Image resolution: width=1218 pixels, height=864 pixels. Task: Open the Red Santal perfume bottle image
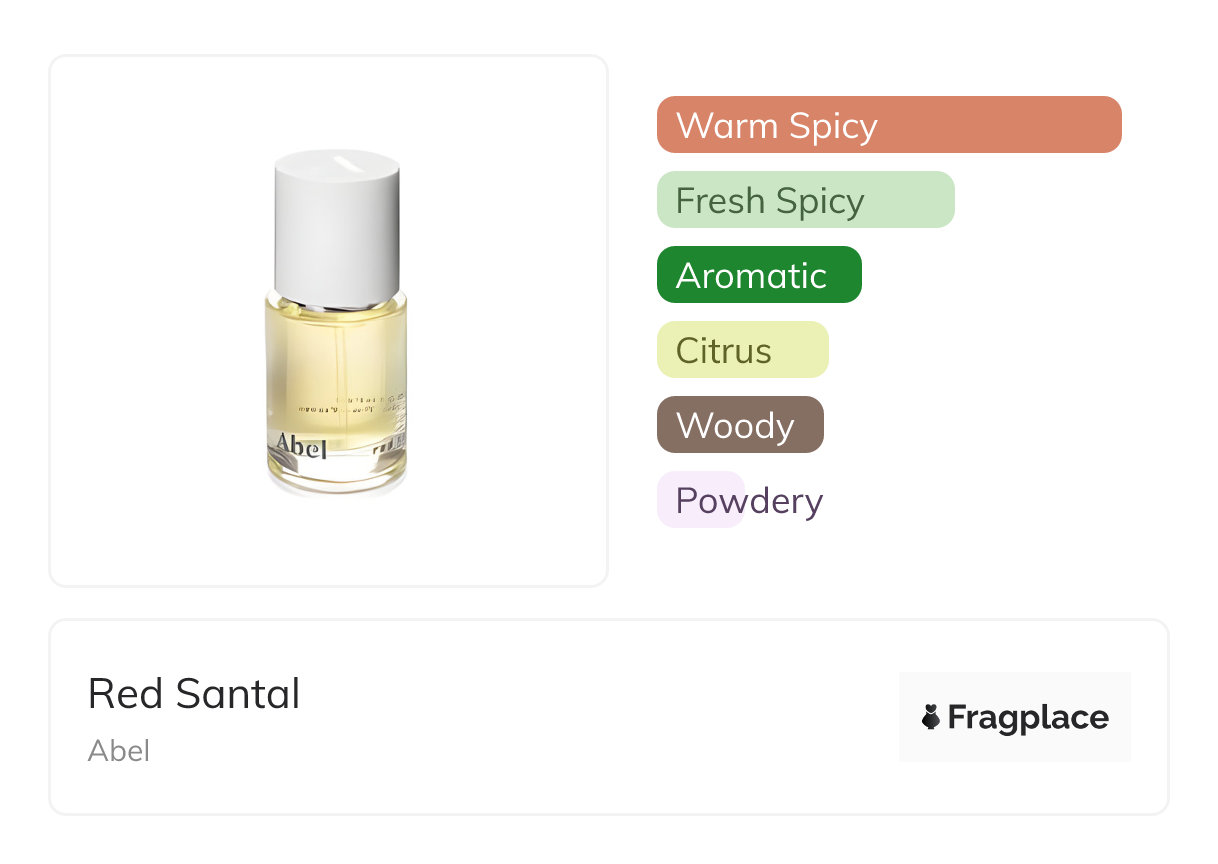click(x=337, y=322)
